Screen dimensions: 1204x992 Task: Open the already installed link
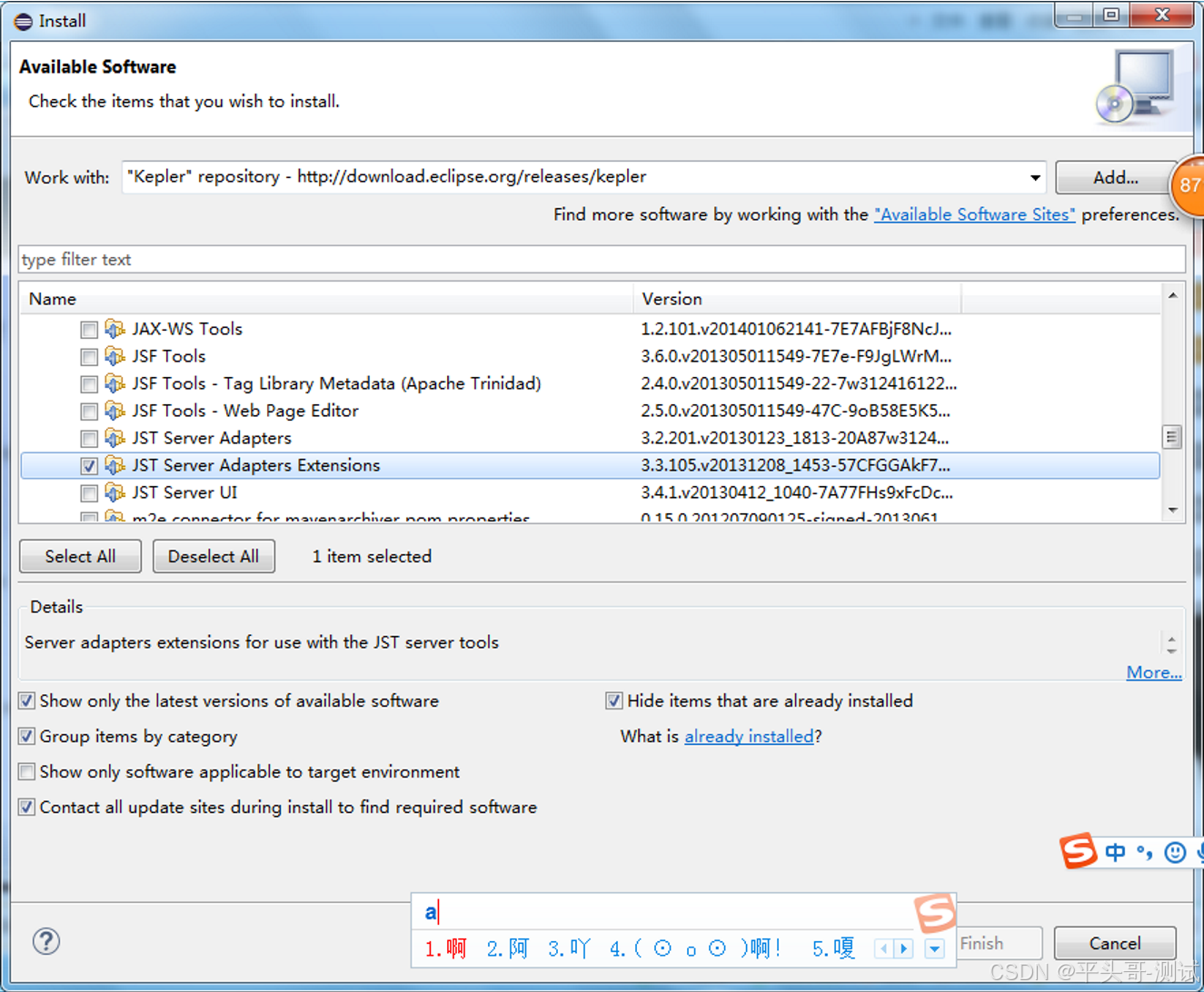pos(749,736)
